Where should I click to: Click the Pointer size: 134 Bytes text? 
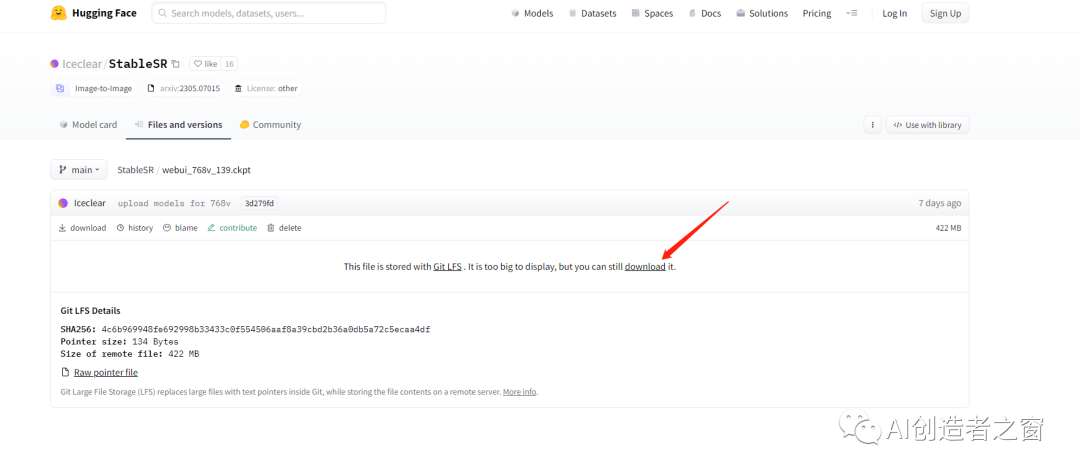(x=120, y=342)
